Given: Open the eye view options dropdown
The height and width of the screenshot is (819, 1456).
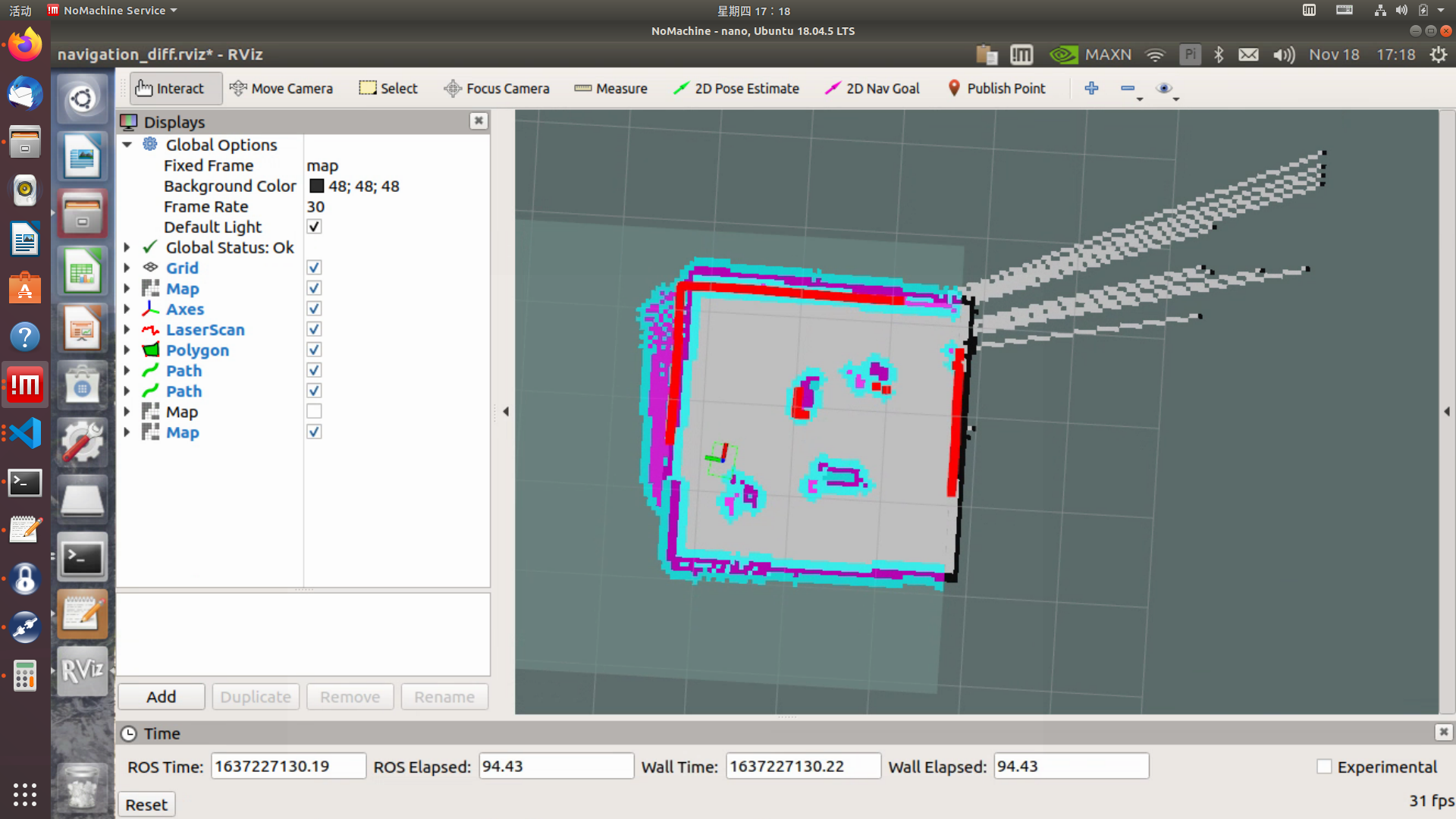Looking at the screenshot, I should coord(1166,89).
